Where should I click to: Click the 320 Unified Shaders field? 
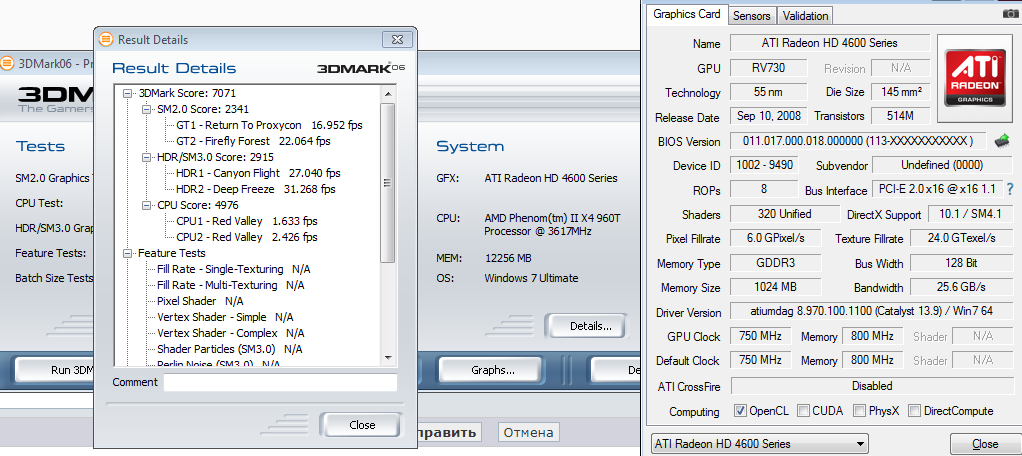pyautogui.click(x=785, y=214)
